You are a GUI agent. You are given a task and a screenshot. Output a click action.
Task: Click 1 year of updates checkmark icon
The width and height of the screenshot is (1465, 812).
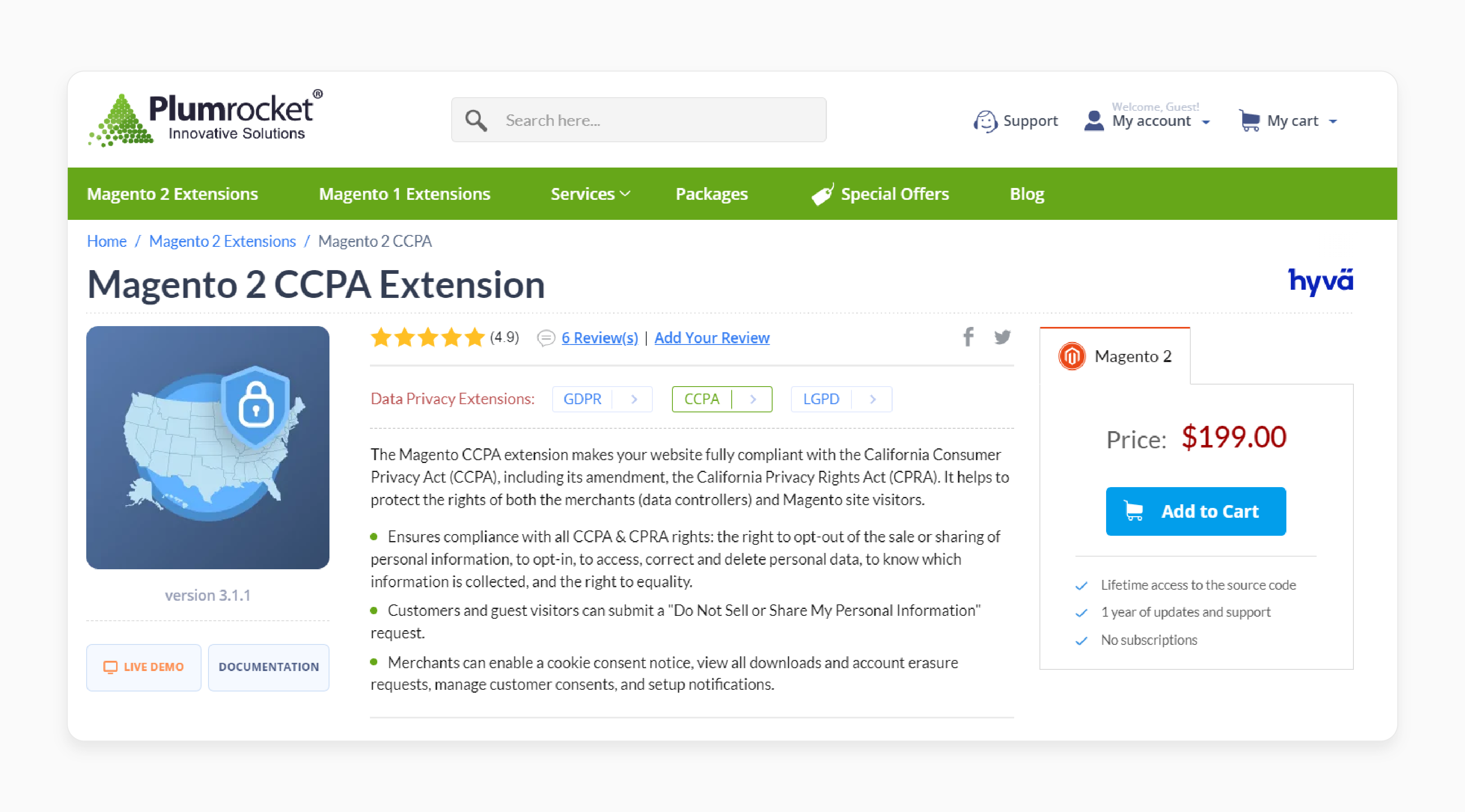coord(1081,613)
